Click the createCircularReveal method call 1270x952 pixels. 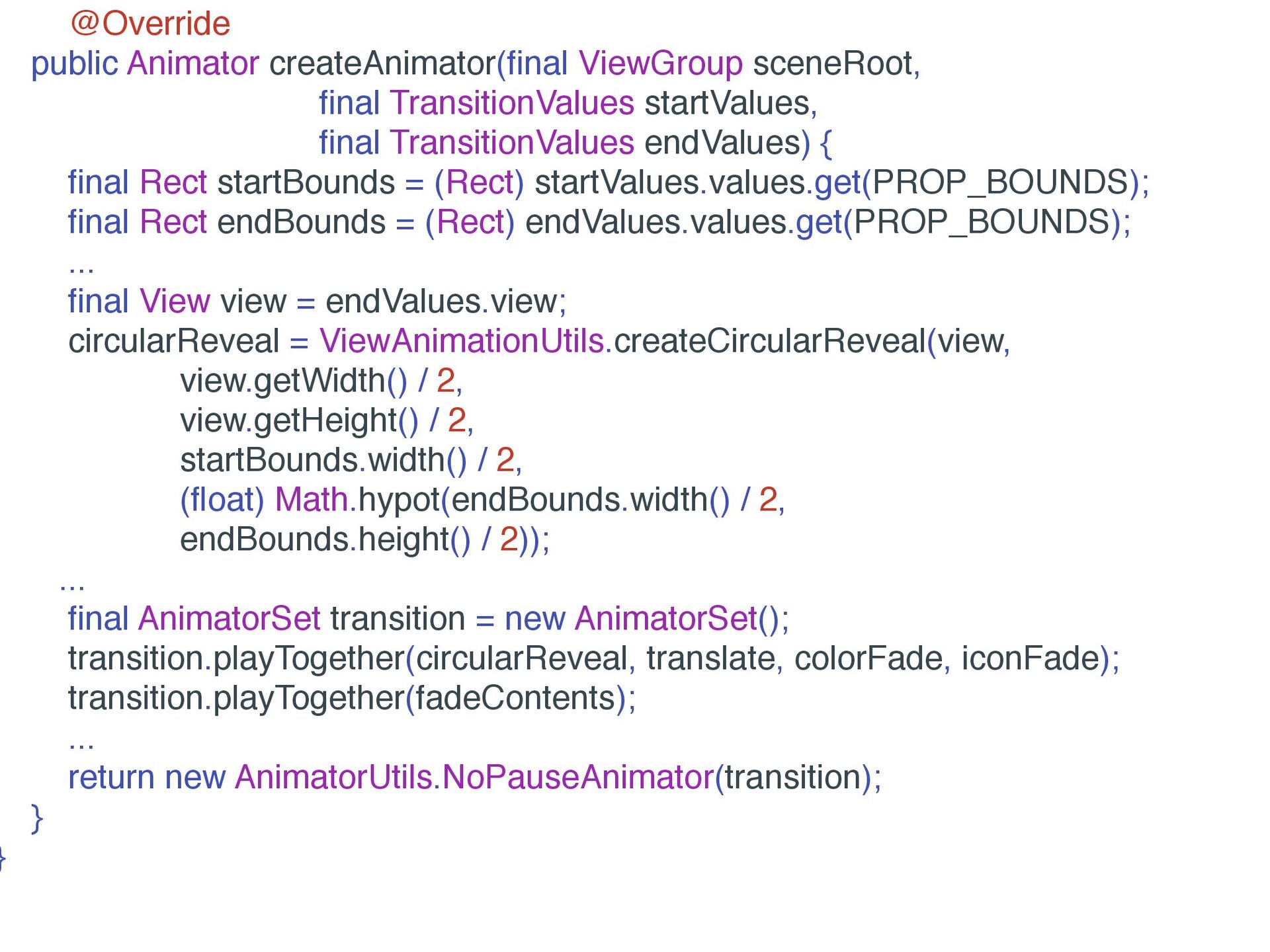[x=769, y=341]
